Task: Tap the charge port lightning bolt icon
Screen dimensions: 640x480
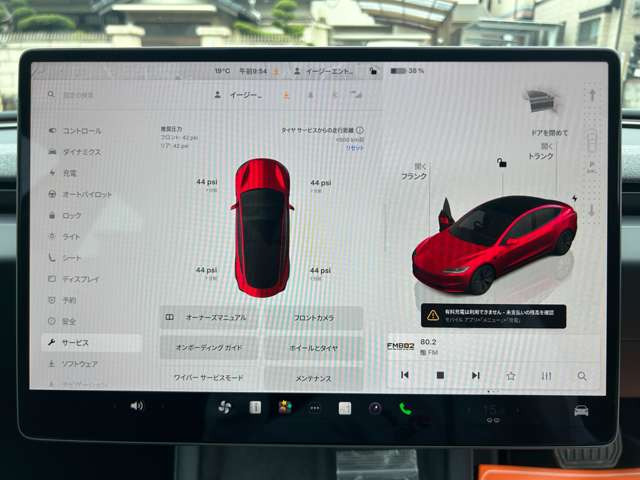Action: pyautogui.click(x=575, y=198)
